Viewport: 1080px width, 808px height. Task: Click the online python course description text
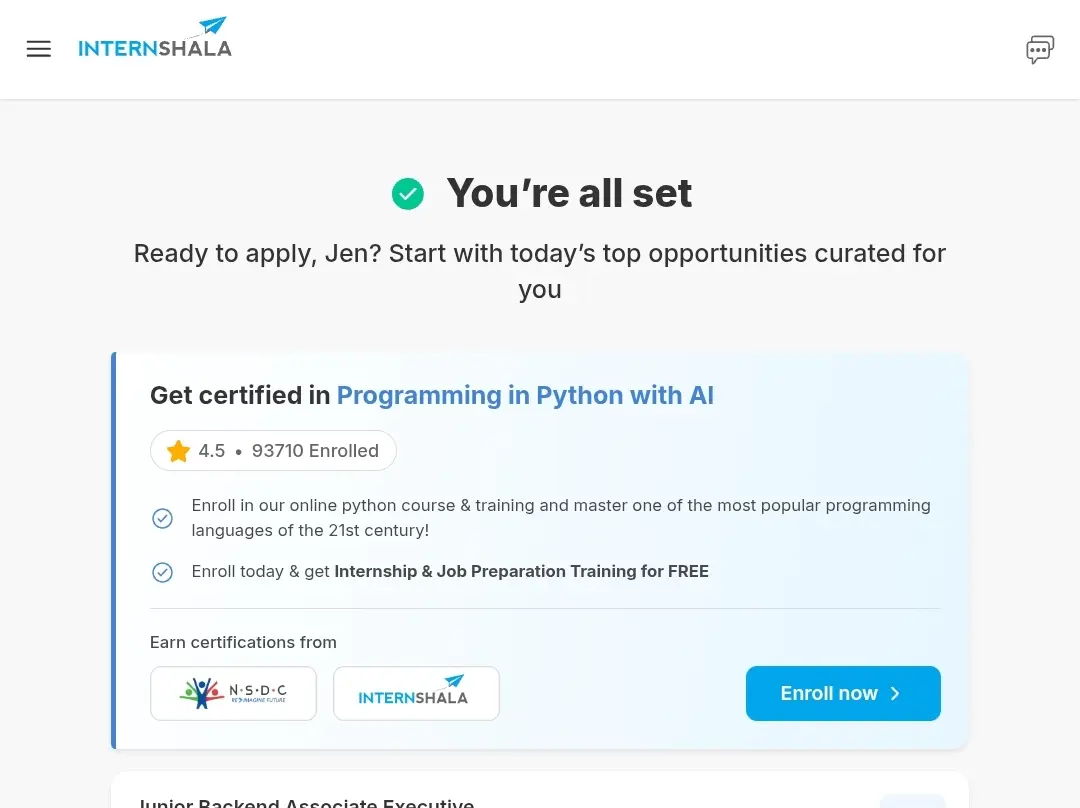561,518
